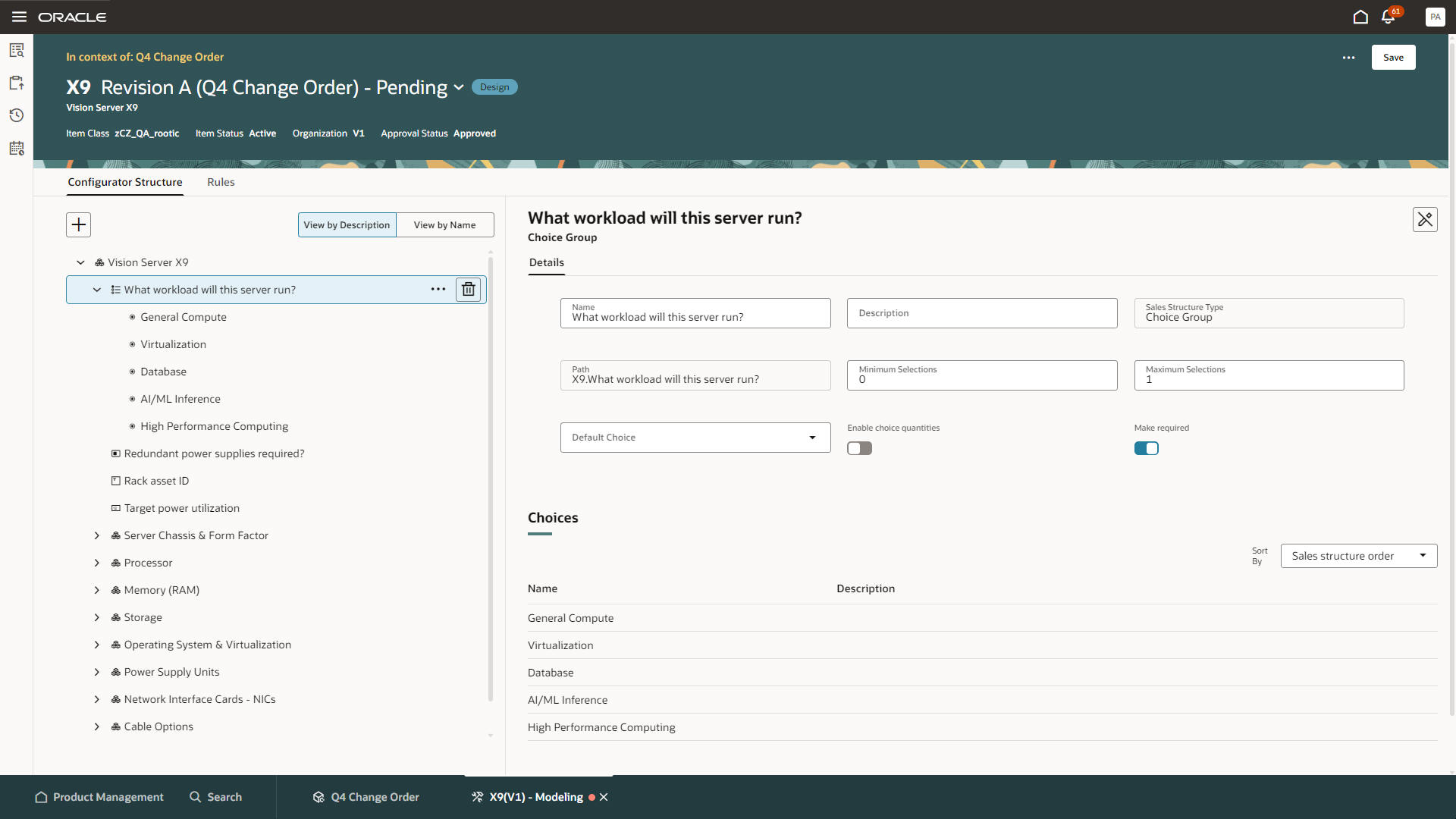Go to Home via house icon
The height and width of the screenshot is (819, 1456).
coord(1360,17)
